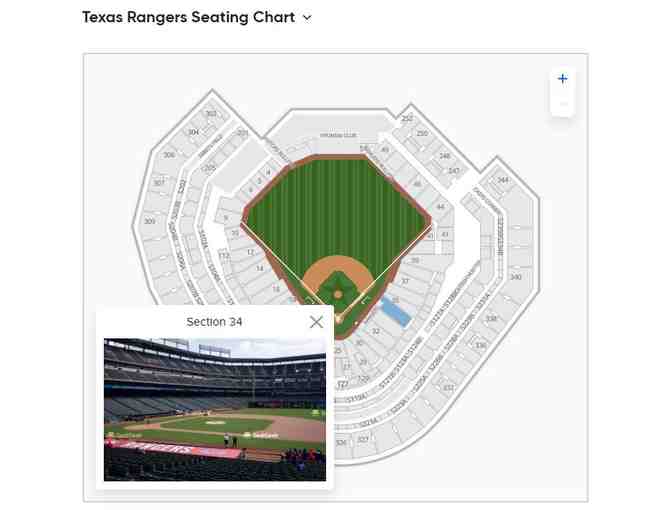Select section 247 on the chart
Screen dimensions: 672x510
pos(453,171)
